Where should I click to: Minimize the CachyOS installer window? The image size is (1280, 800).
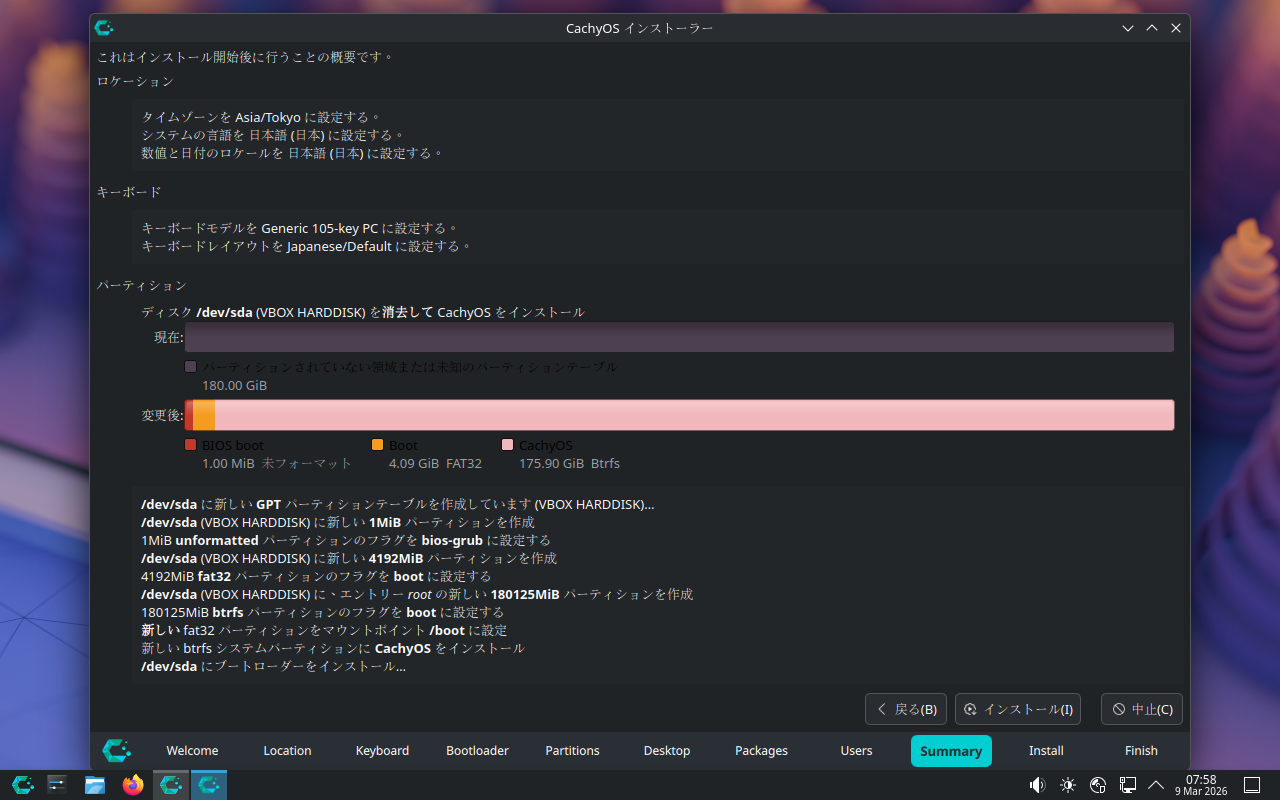[x=1128, y=28]
